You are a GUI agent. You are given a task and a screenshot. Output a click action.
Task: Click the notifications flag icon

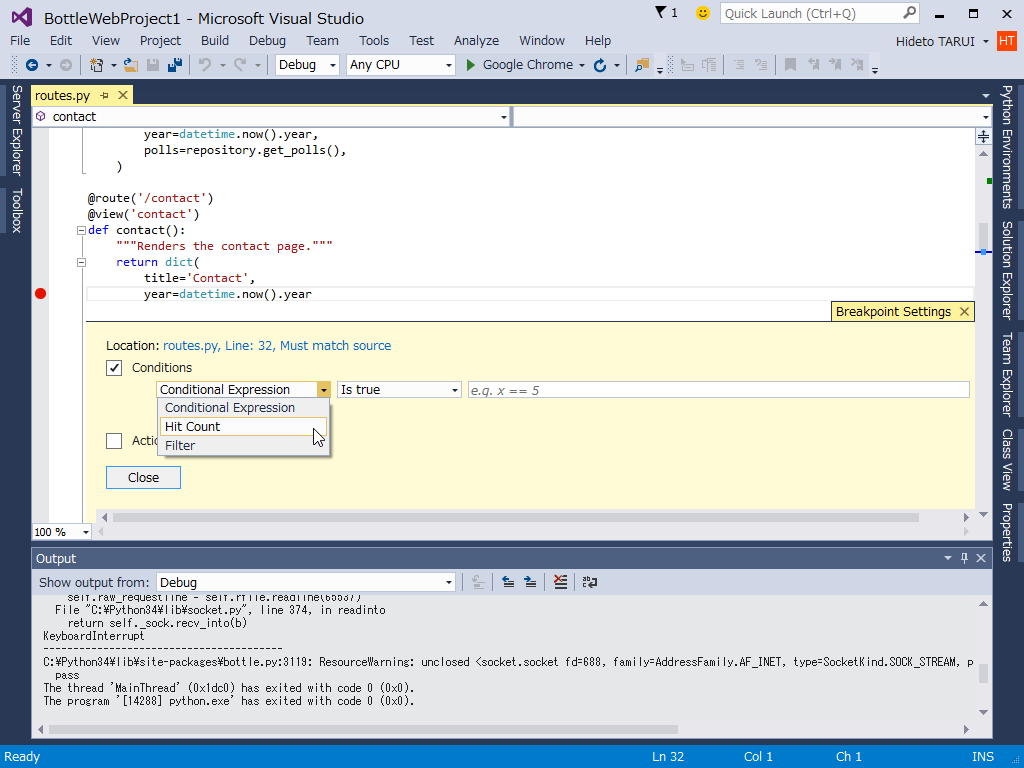tap(661, 13)
